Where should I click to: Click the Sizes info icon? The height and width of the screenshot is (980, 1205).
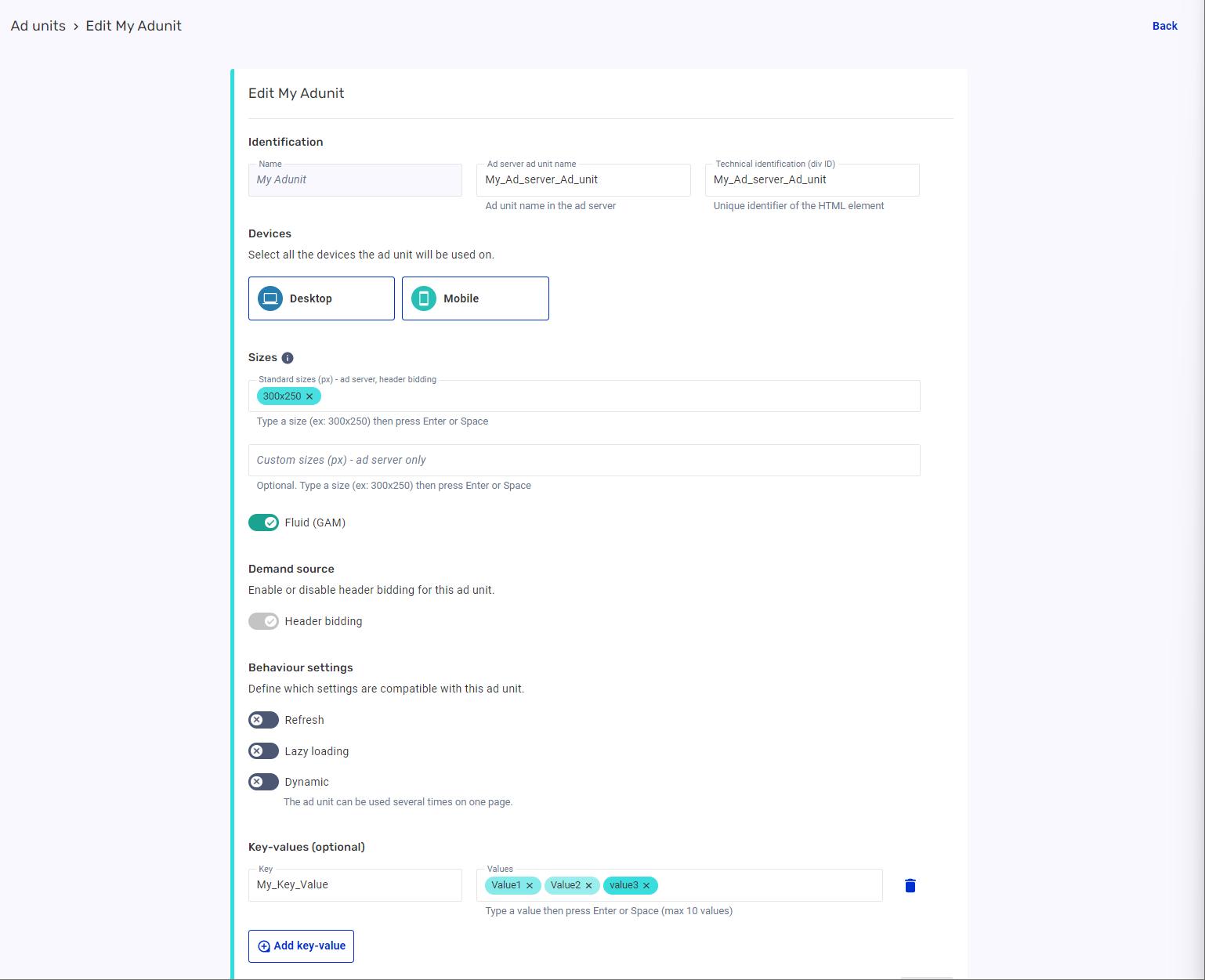pos(288,358)
